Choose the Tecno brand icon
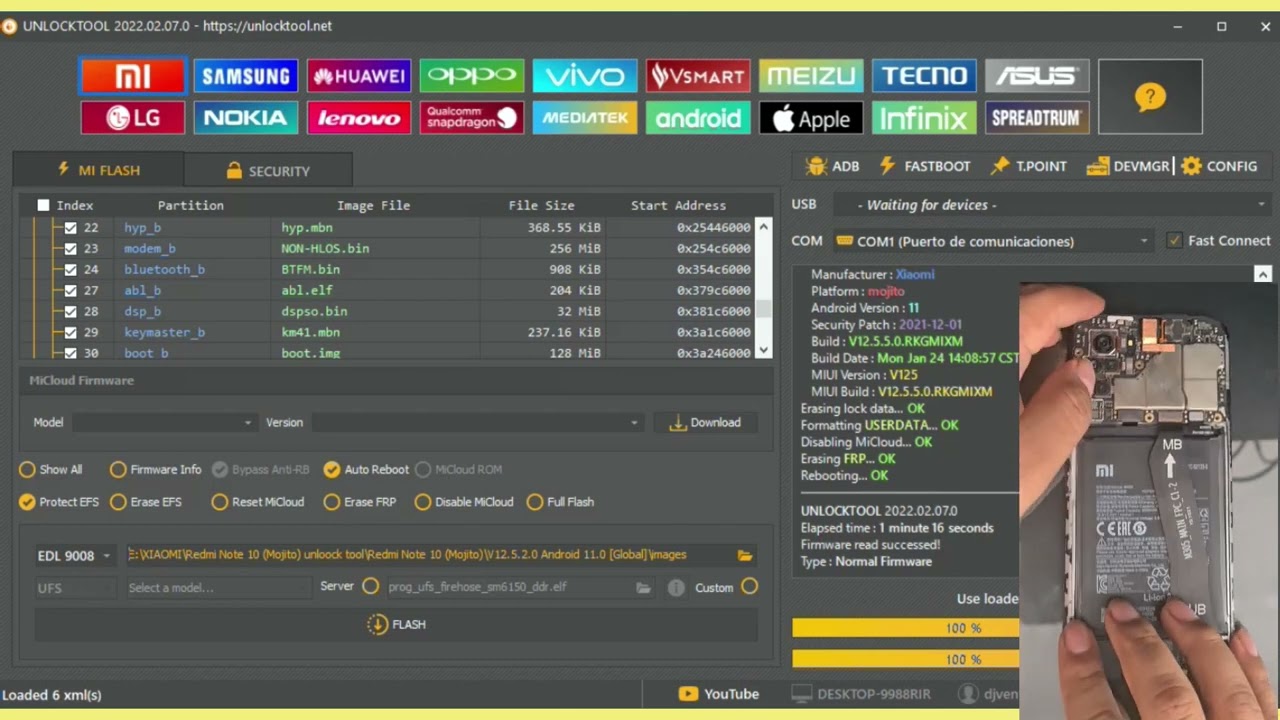Screen dimensions: 1280x720 [924, 76]
